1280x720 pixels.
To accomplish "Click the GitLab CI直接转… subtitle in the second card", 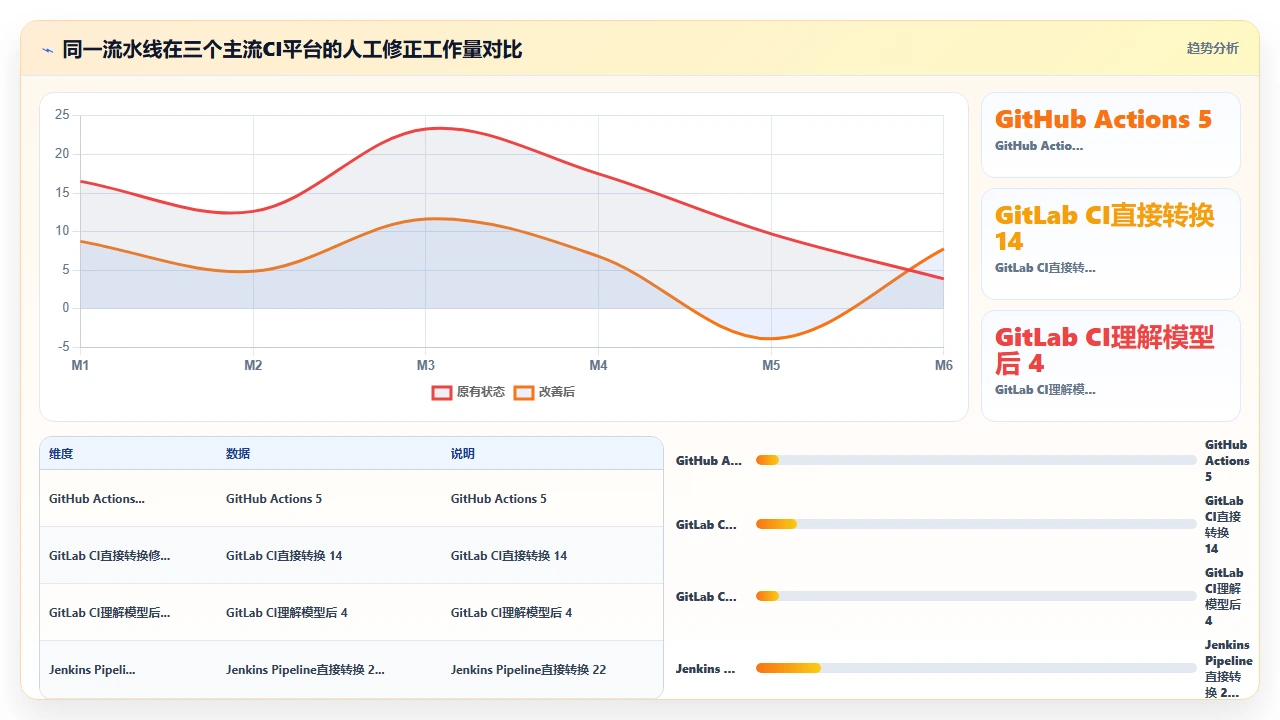I will coord(1045,268).
